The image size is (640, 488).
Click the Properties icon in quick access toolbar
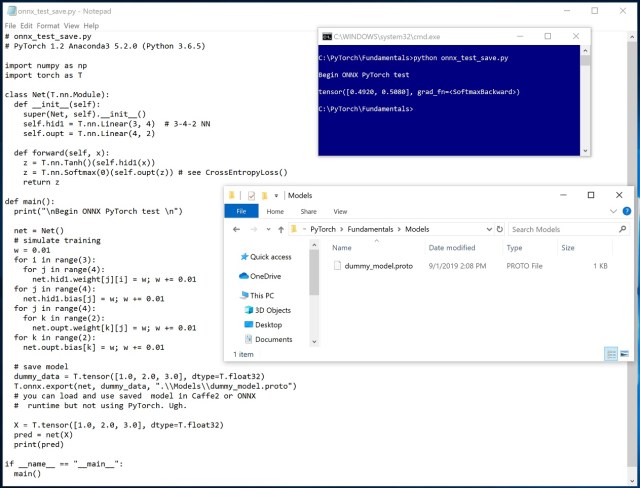pyautogui.click(x=251, y=195)
